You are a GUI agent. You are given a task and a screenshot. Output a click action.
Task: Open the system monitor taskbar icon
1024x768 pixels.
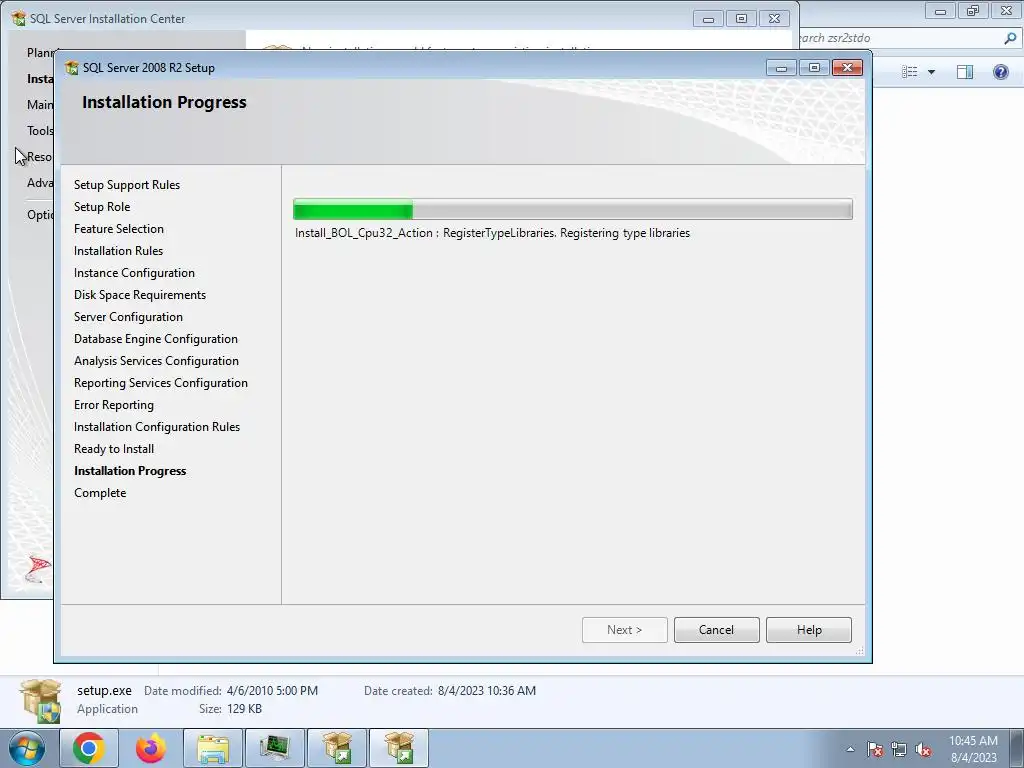pos(275,748)
